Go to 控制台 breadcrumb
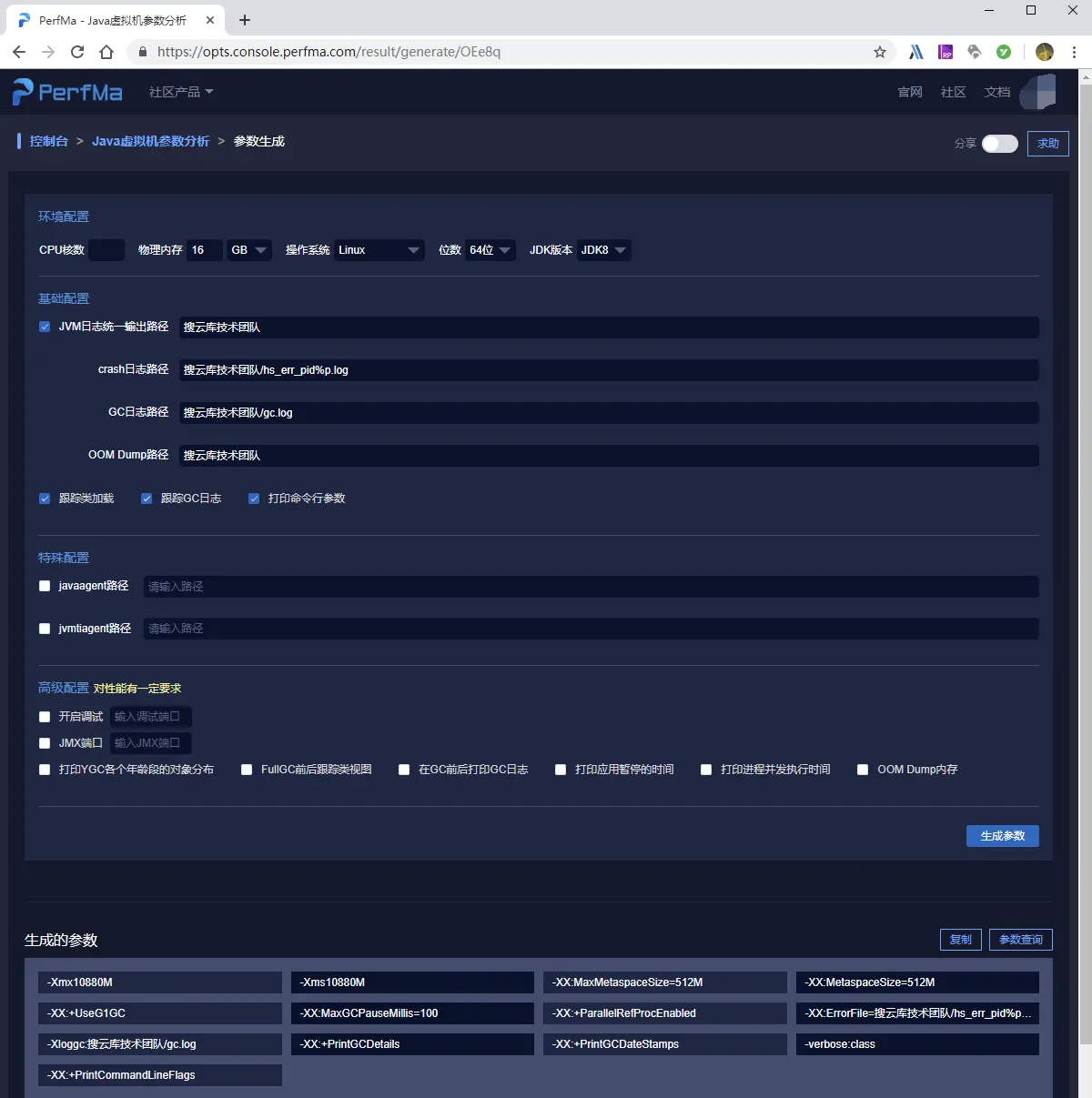The image size is (1092, 1098). click(49, 141)
